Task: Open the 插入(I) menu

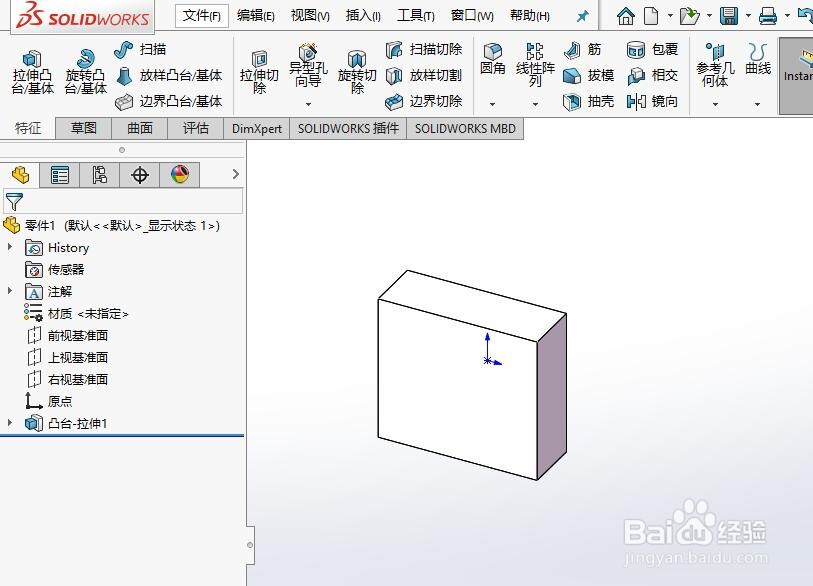Action: tap(363, 16)
